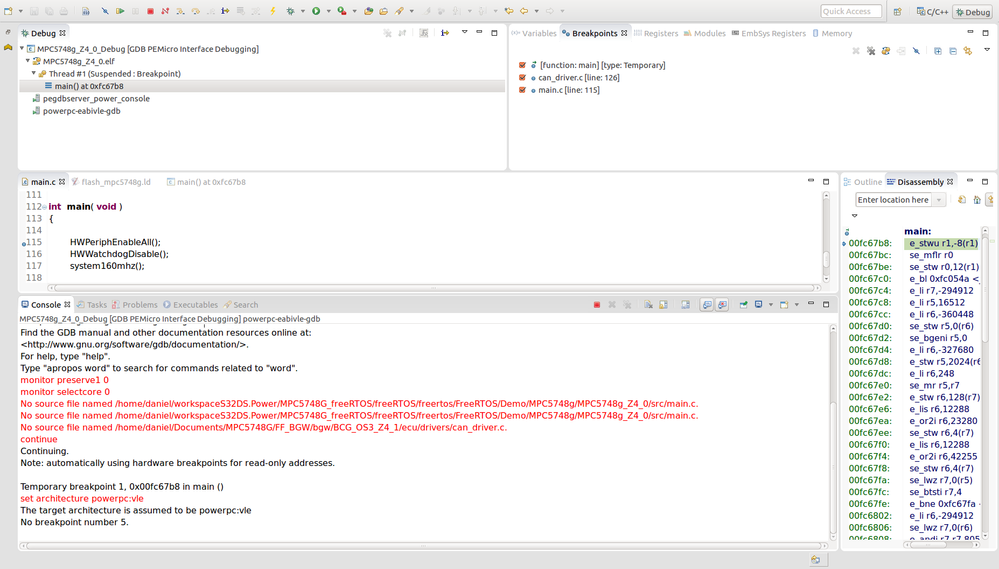Viewport: 999px width, 569px height.
Task: Click main.c editor horizontal scrollbar
Action: coord(433,288)
